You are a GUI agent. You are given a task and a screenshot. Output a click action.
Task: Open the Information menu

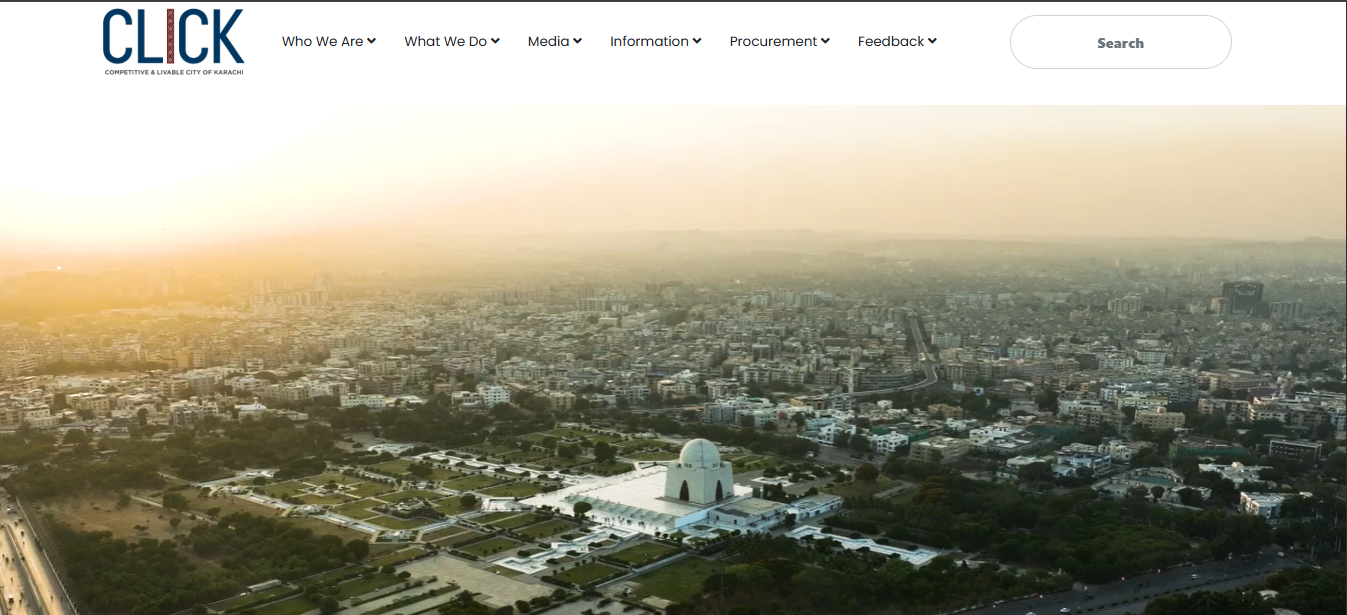point(655,41)
